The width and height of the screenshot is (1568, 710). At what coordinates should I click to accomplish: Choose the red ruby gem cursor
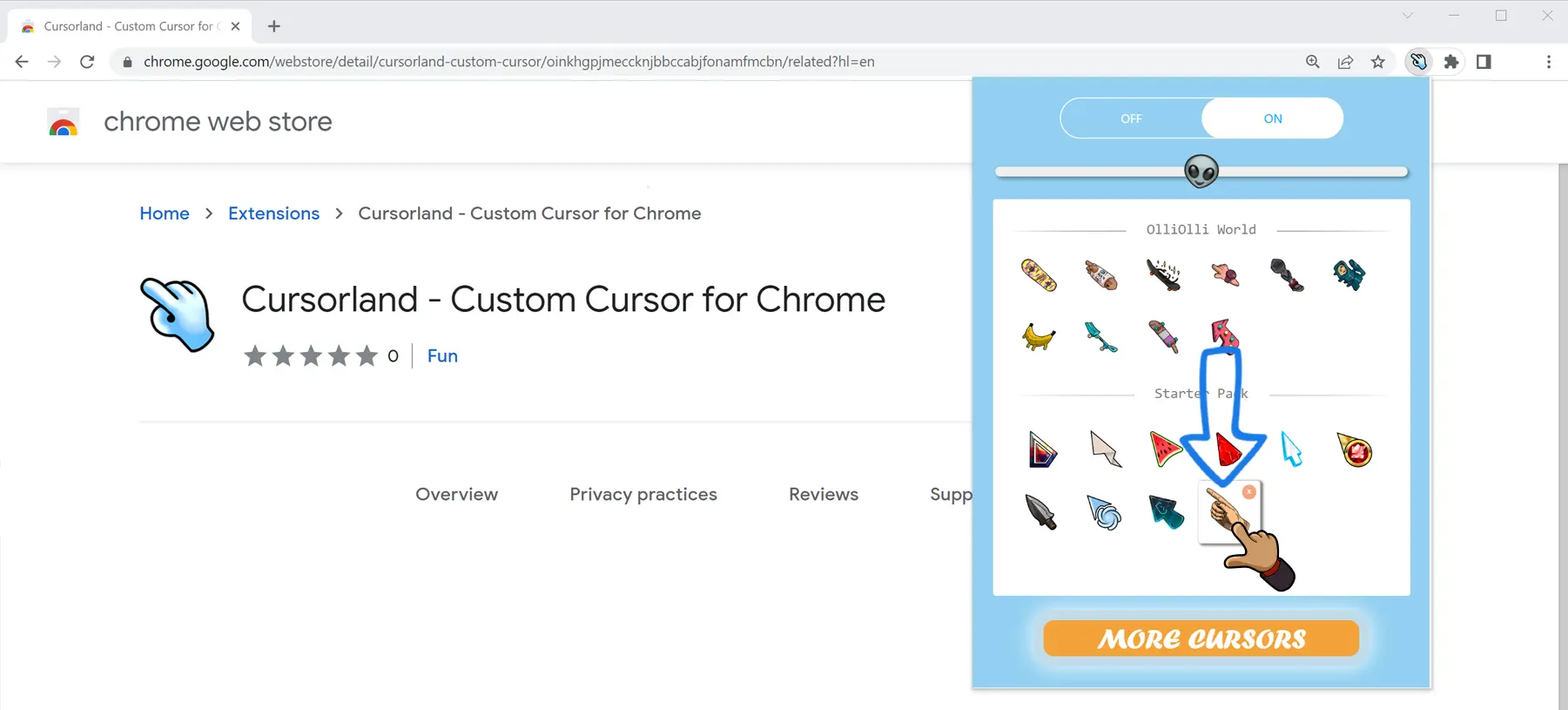point(1228,450)
